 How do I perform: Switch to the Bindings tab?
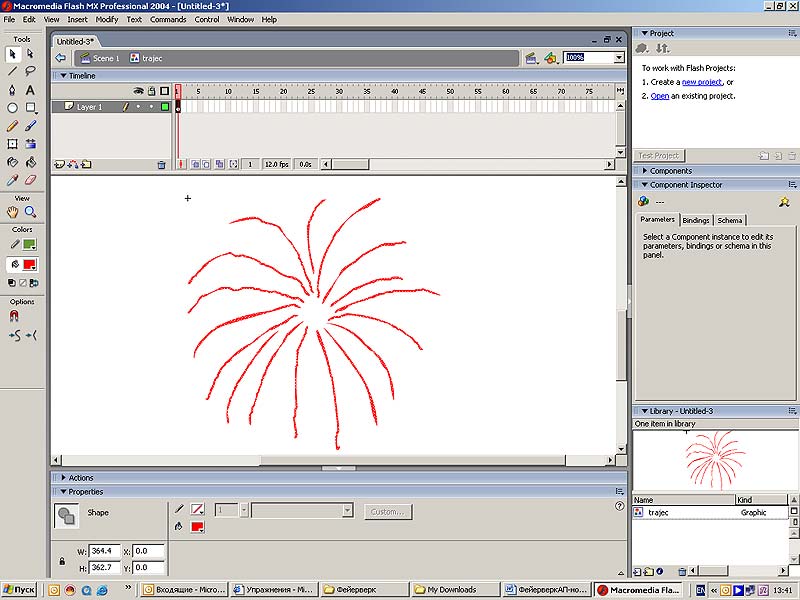pos(696,220)
